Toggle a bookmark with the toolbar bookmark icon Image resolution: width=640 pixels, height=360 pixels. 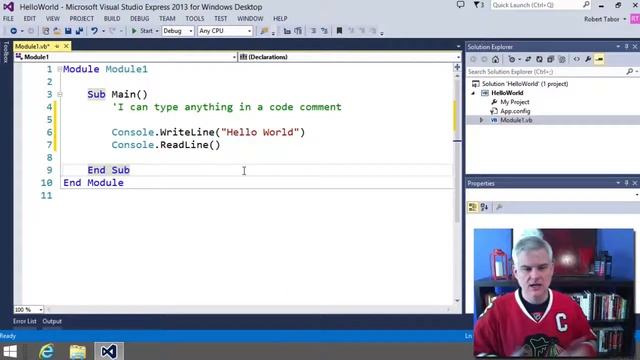click(x=339, y=31)
